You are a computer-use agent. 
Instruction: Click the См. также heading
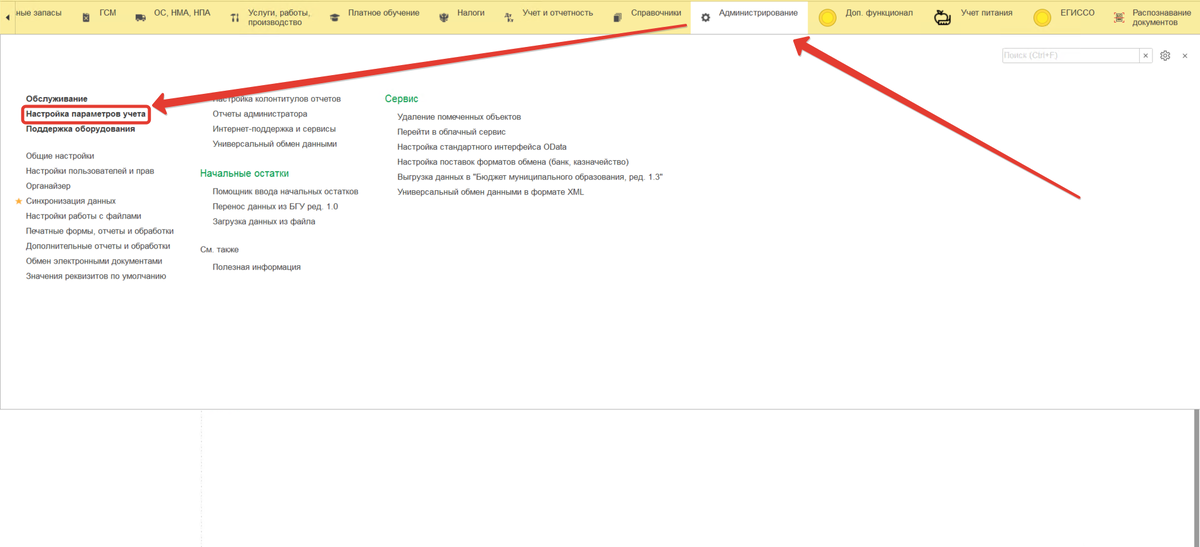tap(219, 250)
